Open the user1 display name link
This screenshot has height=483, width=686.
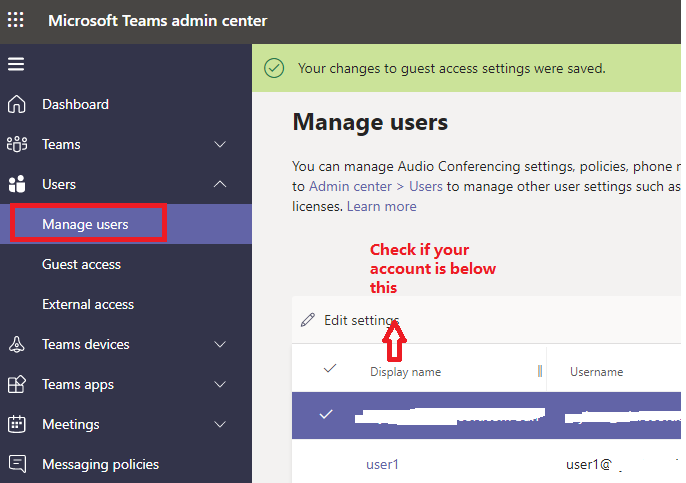pos(382,464)
